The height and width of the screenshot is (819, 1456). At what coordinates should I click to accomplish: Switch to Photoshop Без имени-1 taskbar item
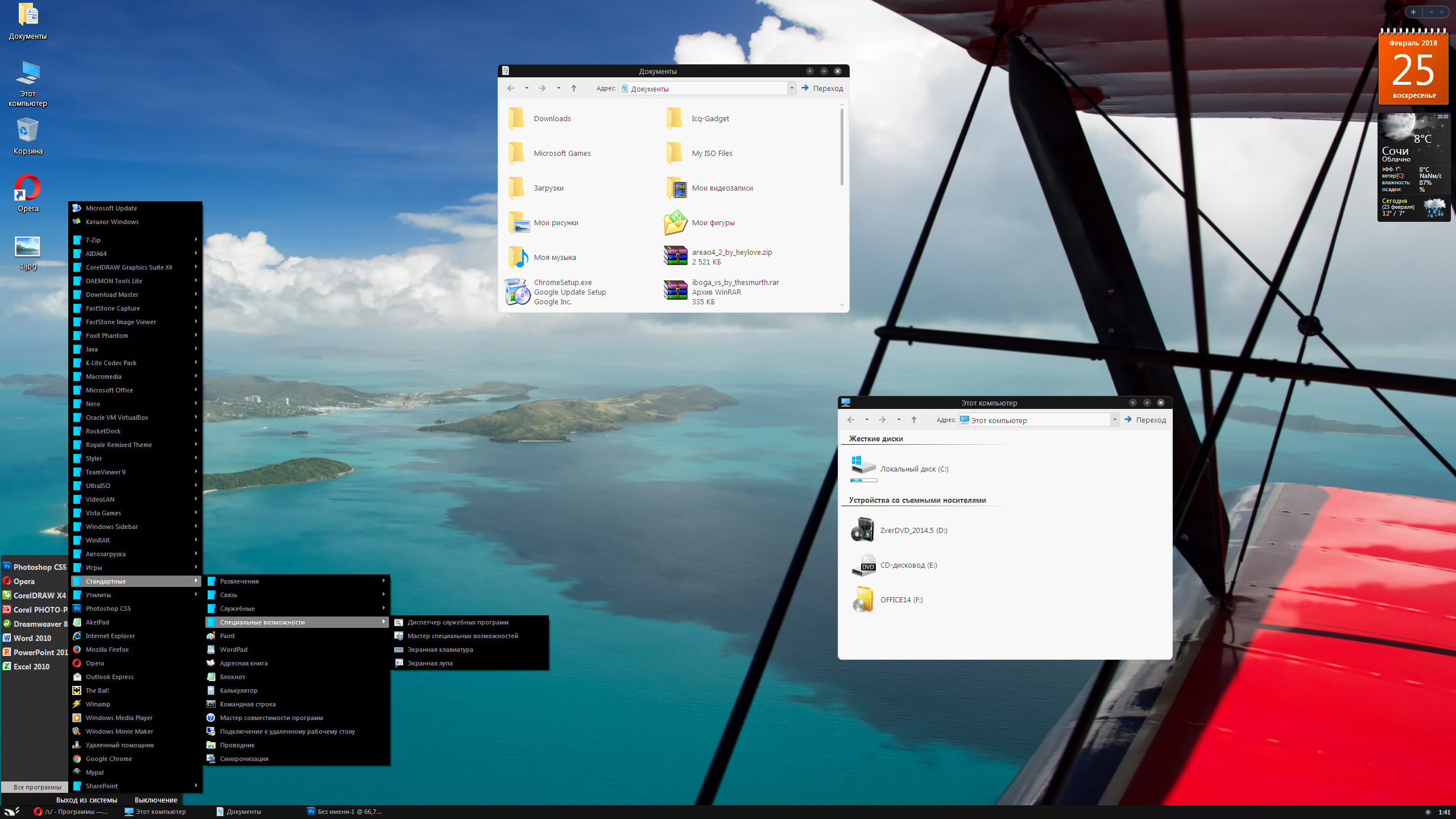point(345,812)
